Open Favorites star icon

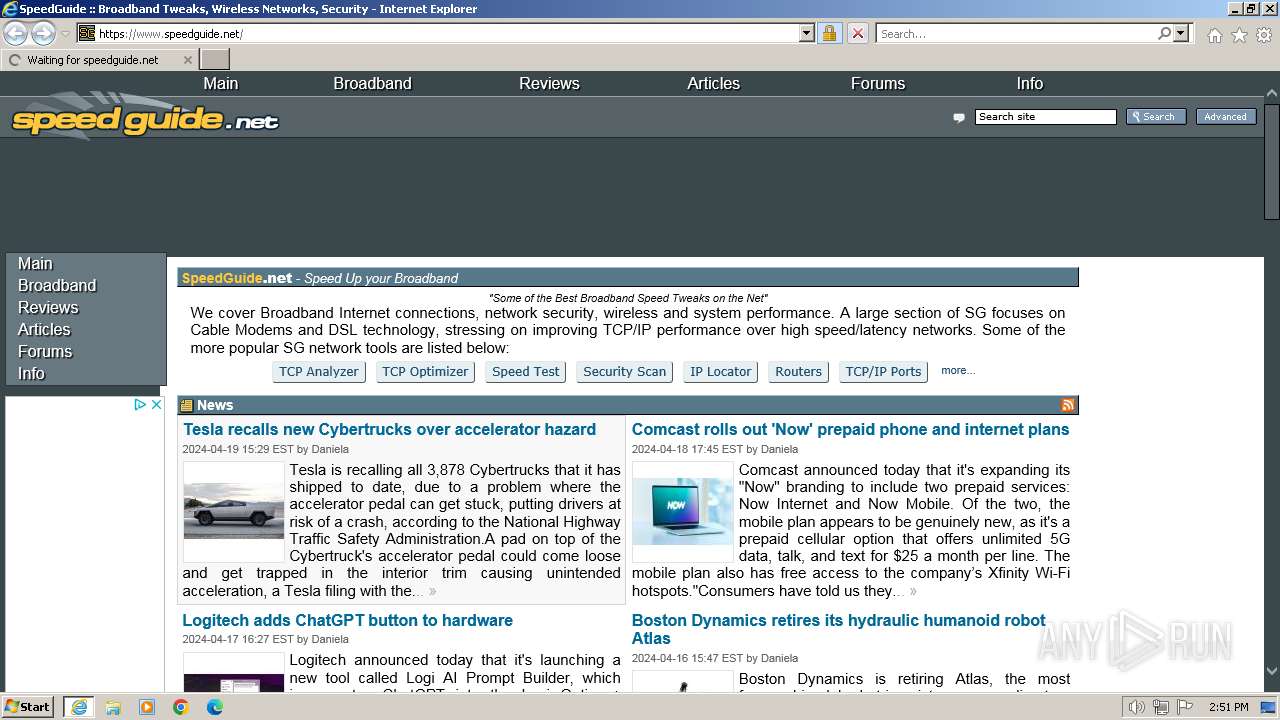pos(1239,35)
